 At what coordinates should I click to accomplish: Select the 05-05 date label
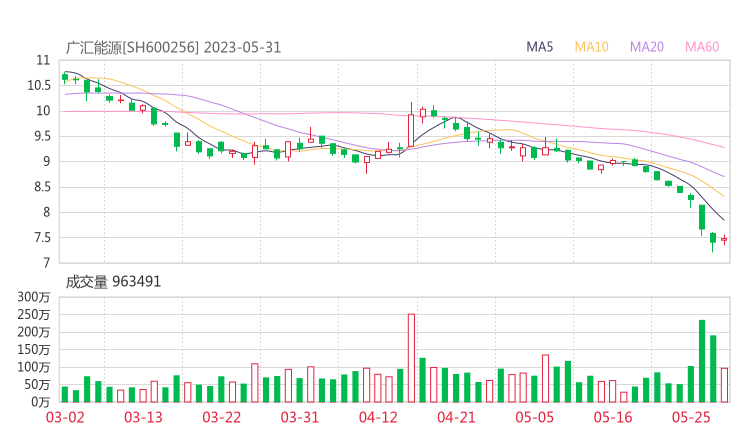tap(535, 417)
